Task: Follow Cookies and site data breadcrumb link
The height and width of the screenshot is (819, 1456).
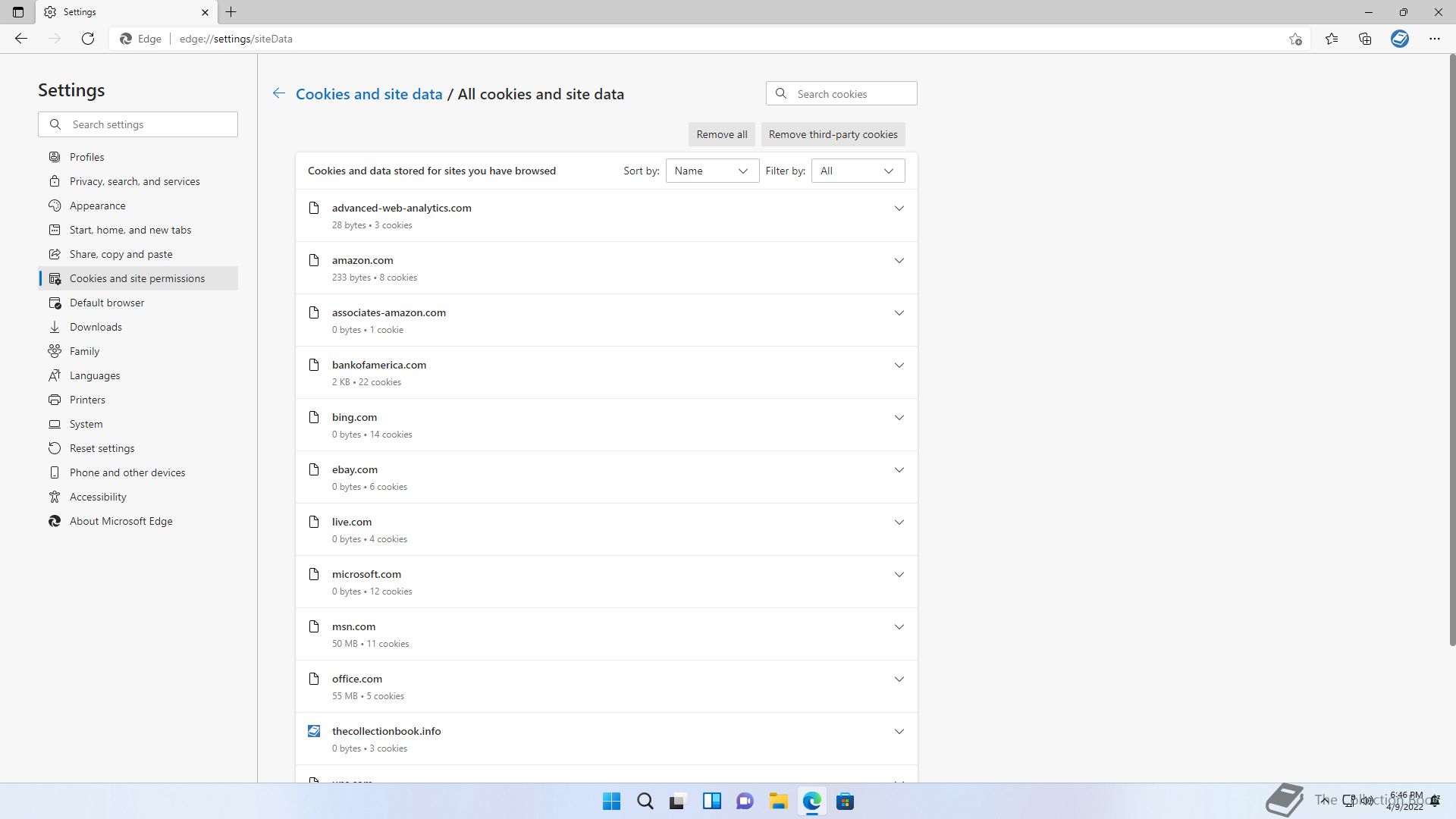Action: click(369, 94)
